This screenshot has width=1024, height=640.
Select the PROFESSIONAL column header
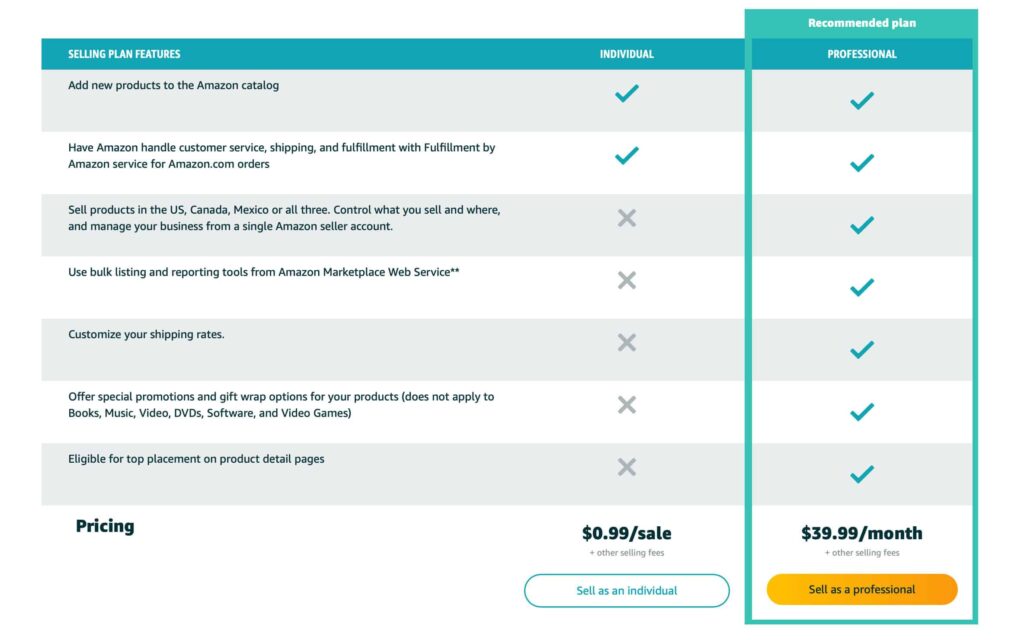pyautogui.click(x=861, y=54)
